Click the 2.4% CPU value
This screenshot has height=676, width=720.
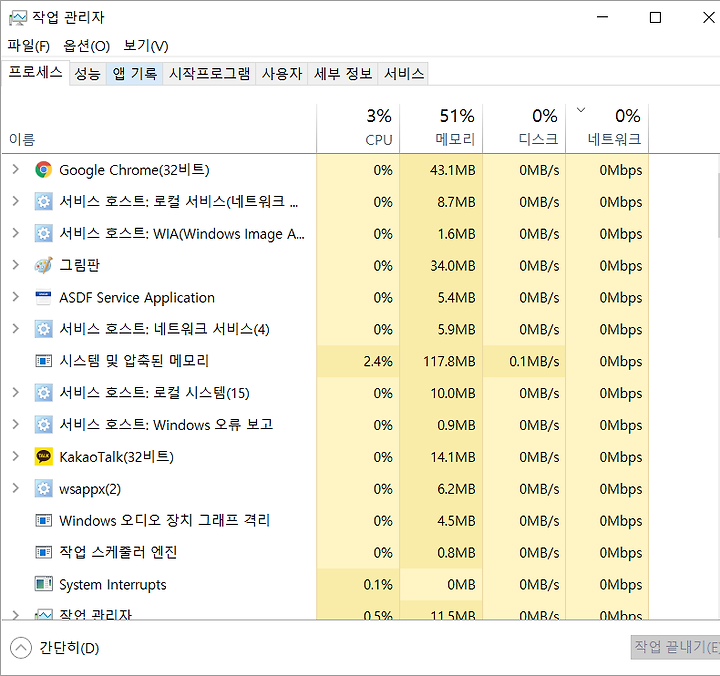(378, 361)
